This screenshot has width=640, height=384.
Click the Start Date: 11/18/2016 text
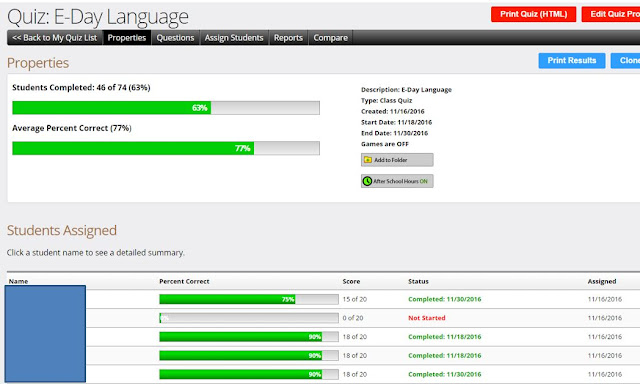tap(396, 122)
